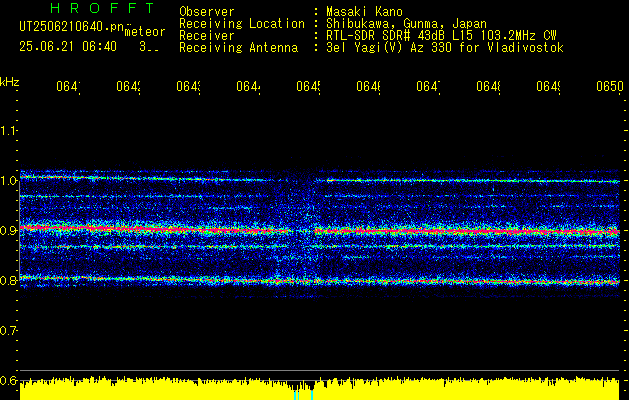Click the 1.1 frequency axis label

(x=8, y=131)
